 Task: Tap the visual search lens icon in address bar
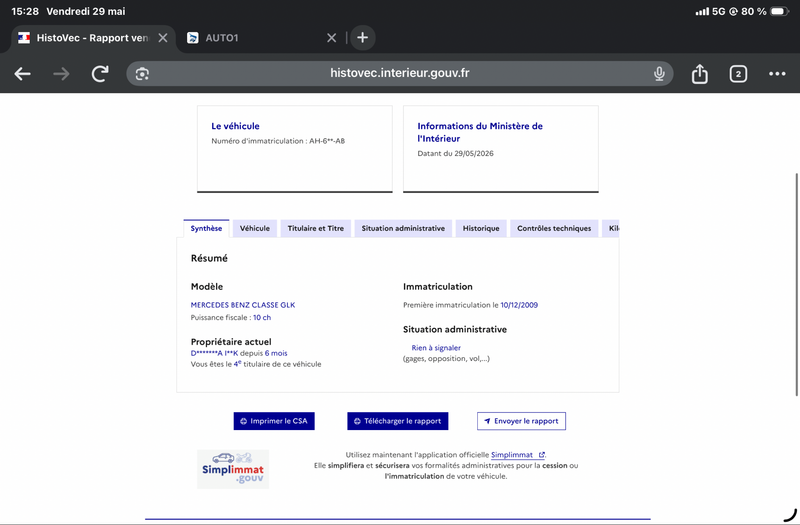tap(142, 74)
